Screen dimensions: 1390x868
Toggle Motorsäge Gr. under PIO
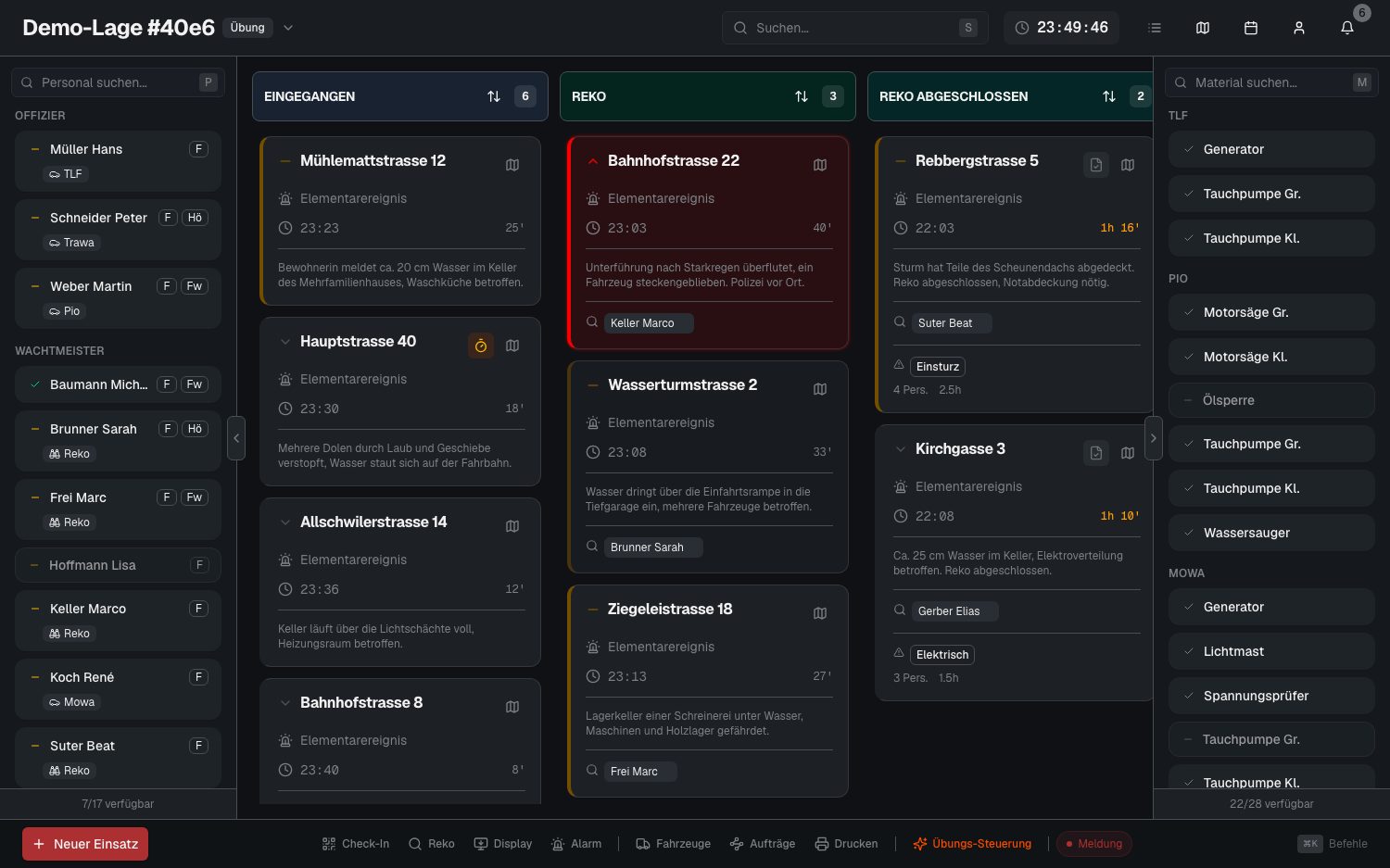click(1270, 312)
